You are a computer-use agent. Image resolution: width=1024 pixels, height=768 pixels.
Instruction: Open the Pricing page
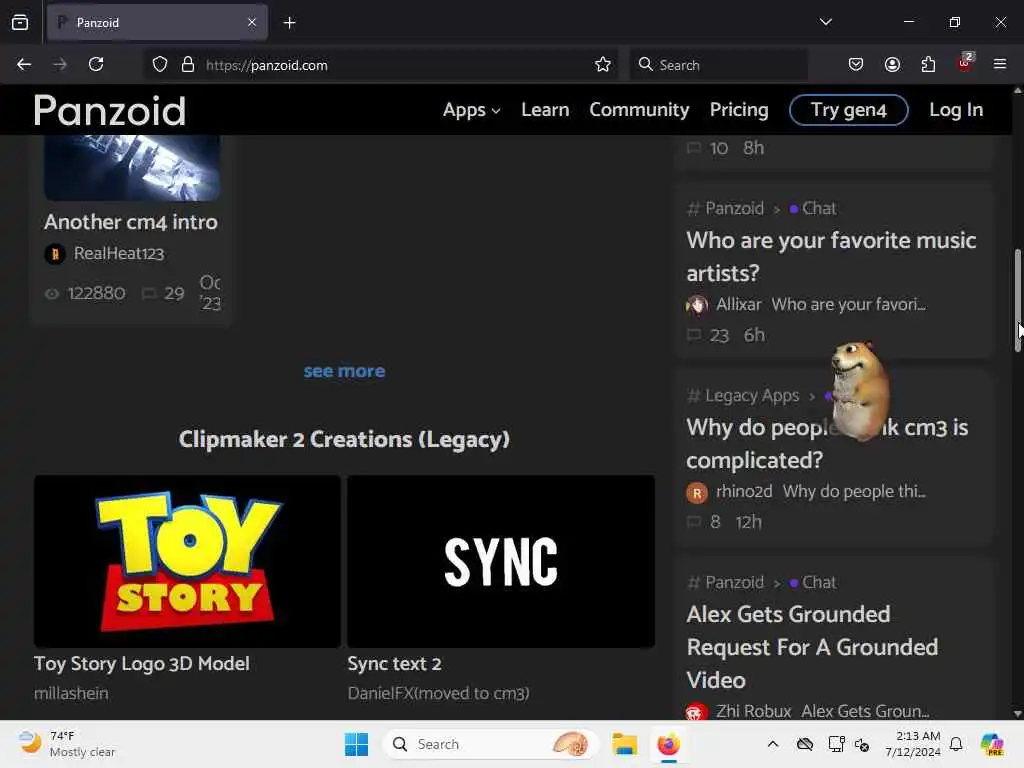(x=739, y=110)
